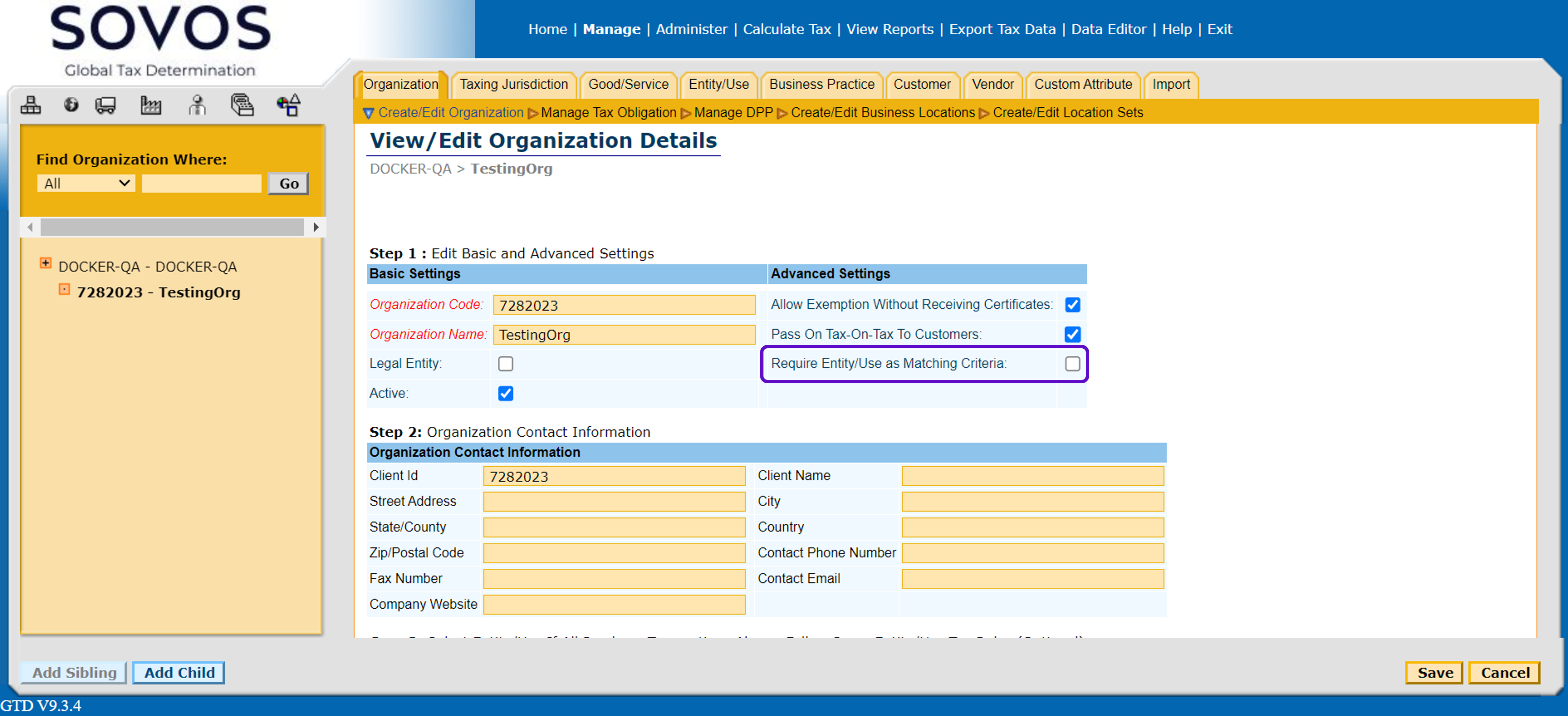Click the scroll right arrow in tree panel
Image resolution: width=1568 pixels, height=716 pixels.
(x=315, y=227)
